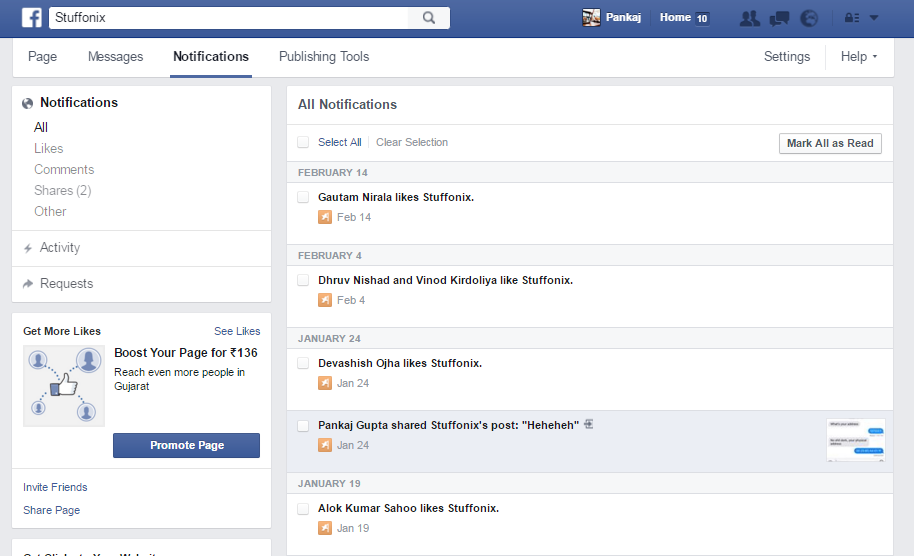Viewport: 914px width, 556px height.
Task: Open notification "Gautam Nirala likes Stuffonix."
Action: (x=396, y=197)
